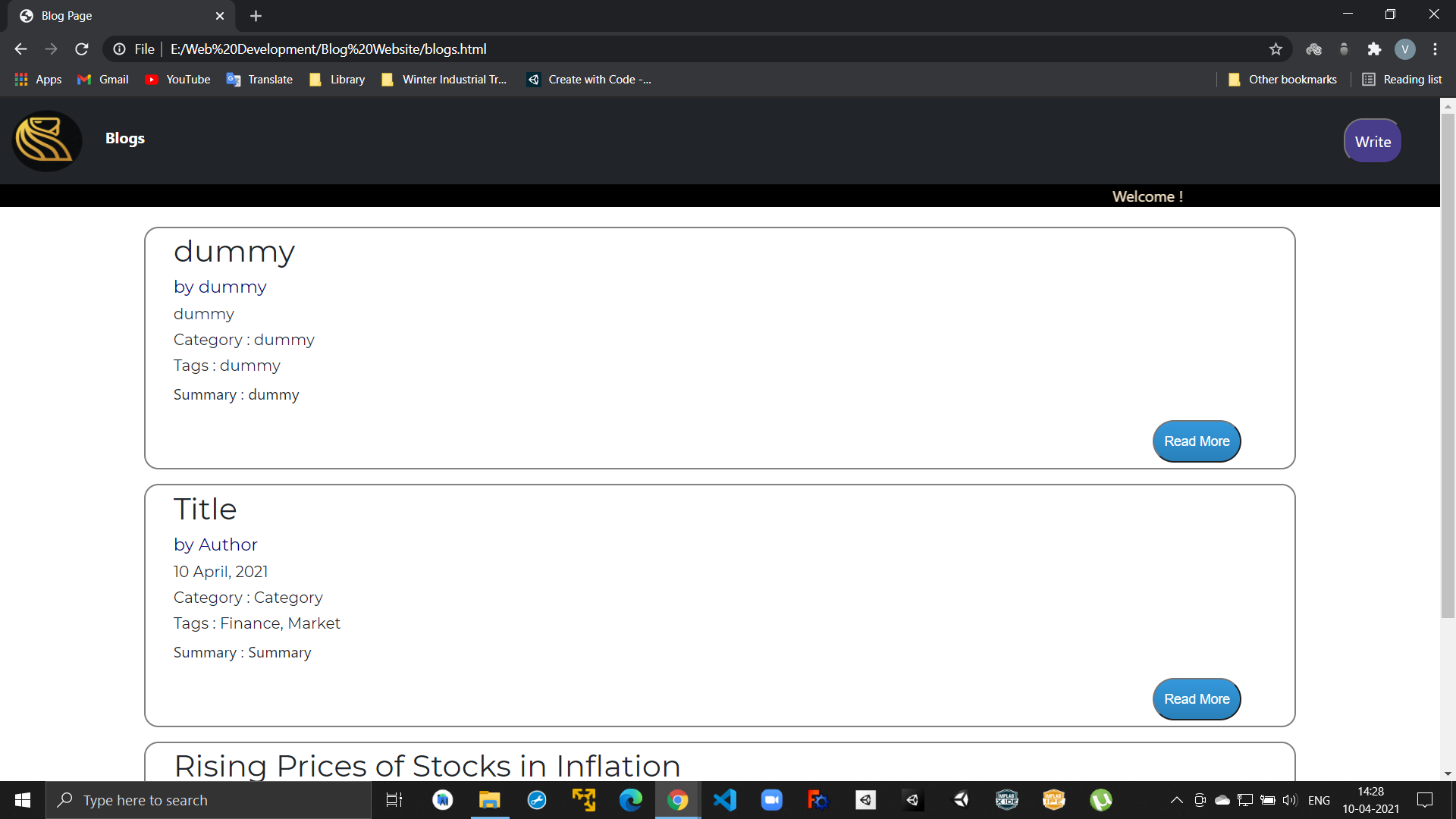Select the Blog Page browser tab

click(x=121, y=16)
